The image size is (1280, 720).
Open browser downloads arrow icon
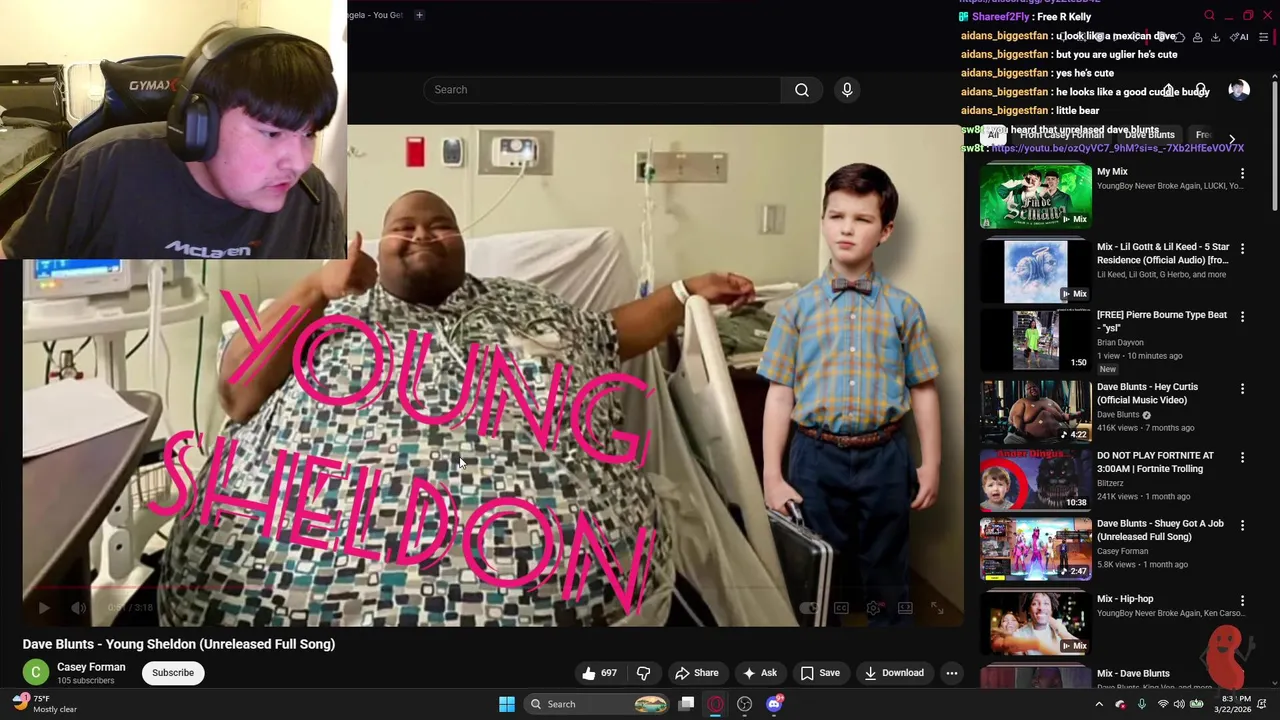[x=1215, y=37]
